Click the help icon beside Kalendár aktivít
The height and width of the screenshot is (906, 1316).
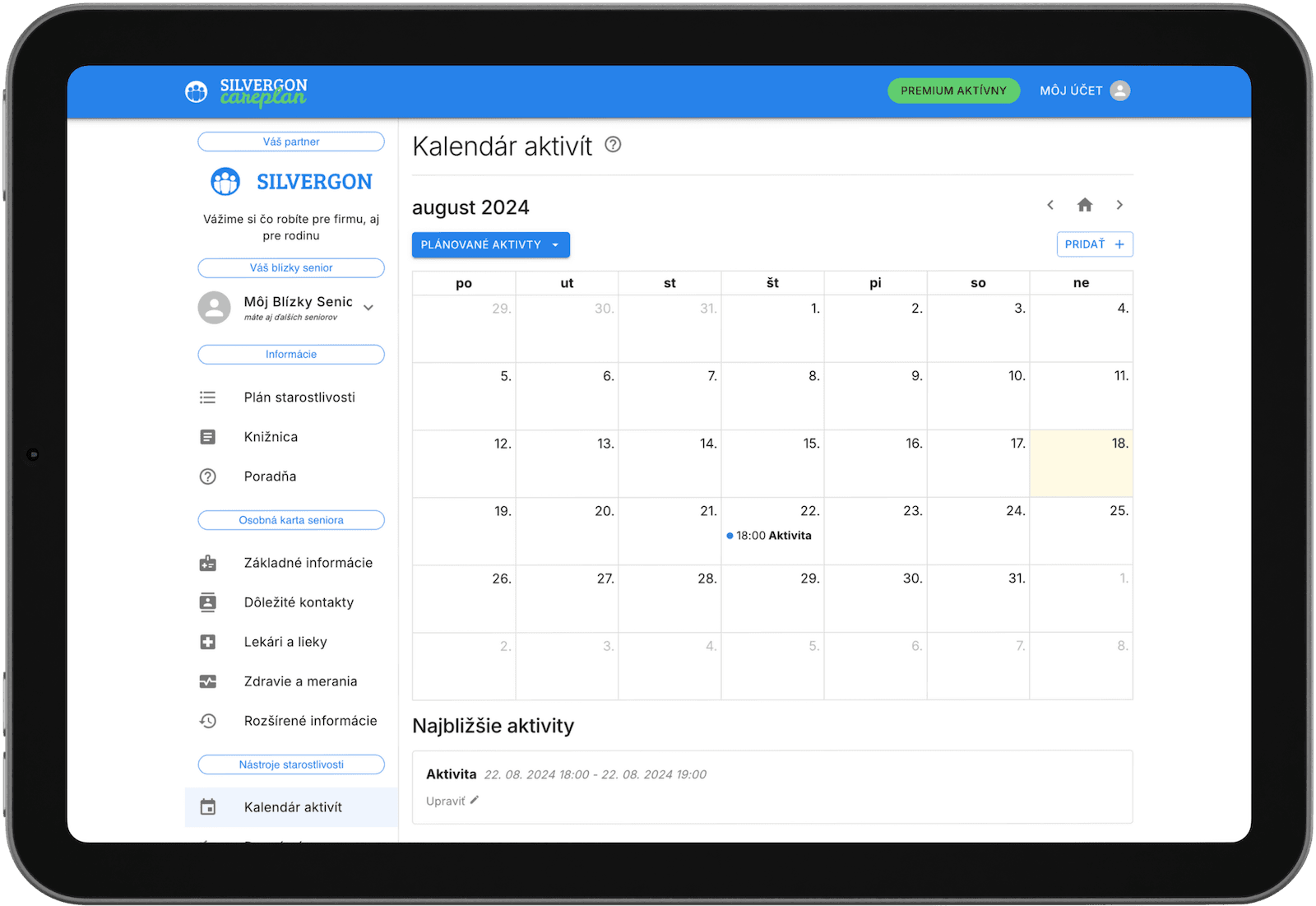[613, 145]
